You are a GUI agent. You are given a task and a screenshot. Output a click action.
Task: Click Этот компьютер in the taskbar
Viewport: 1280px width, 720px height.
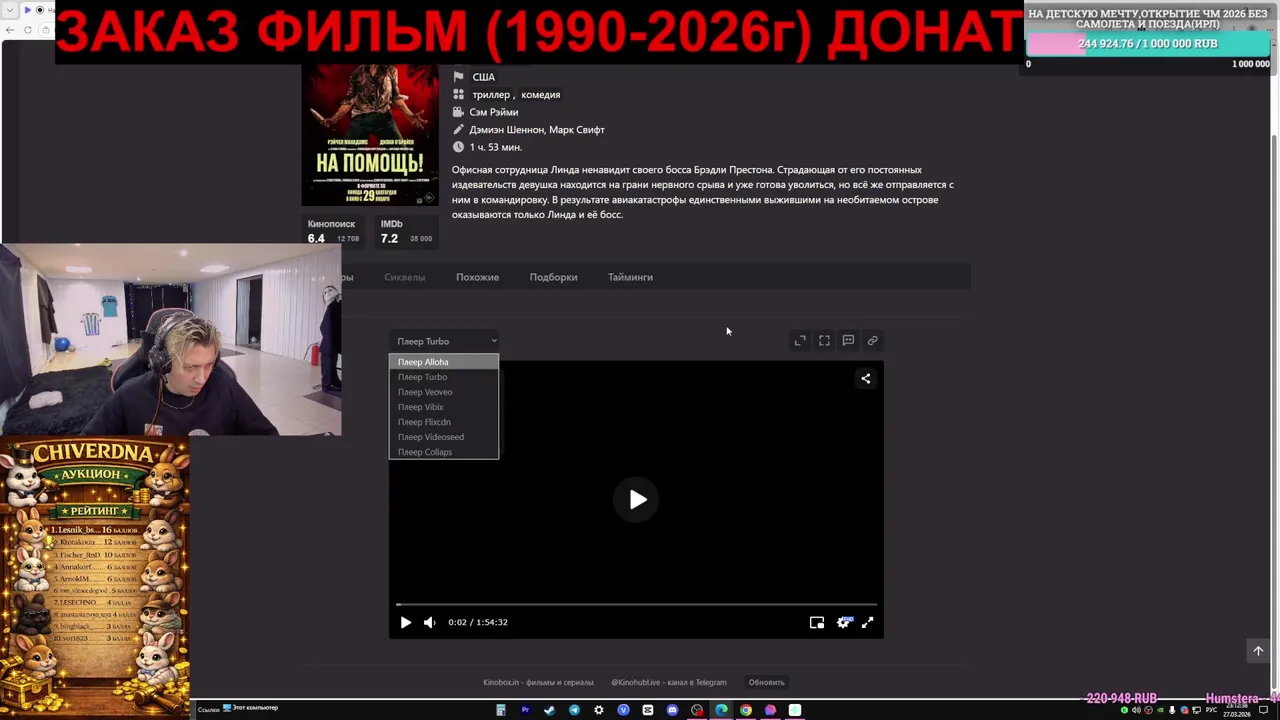click(x=250, y=708)
